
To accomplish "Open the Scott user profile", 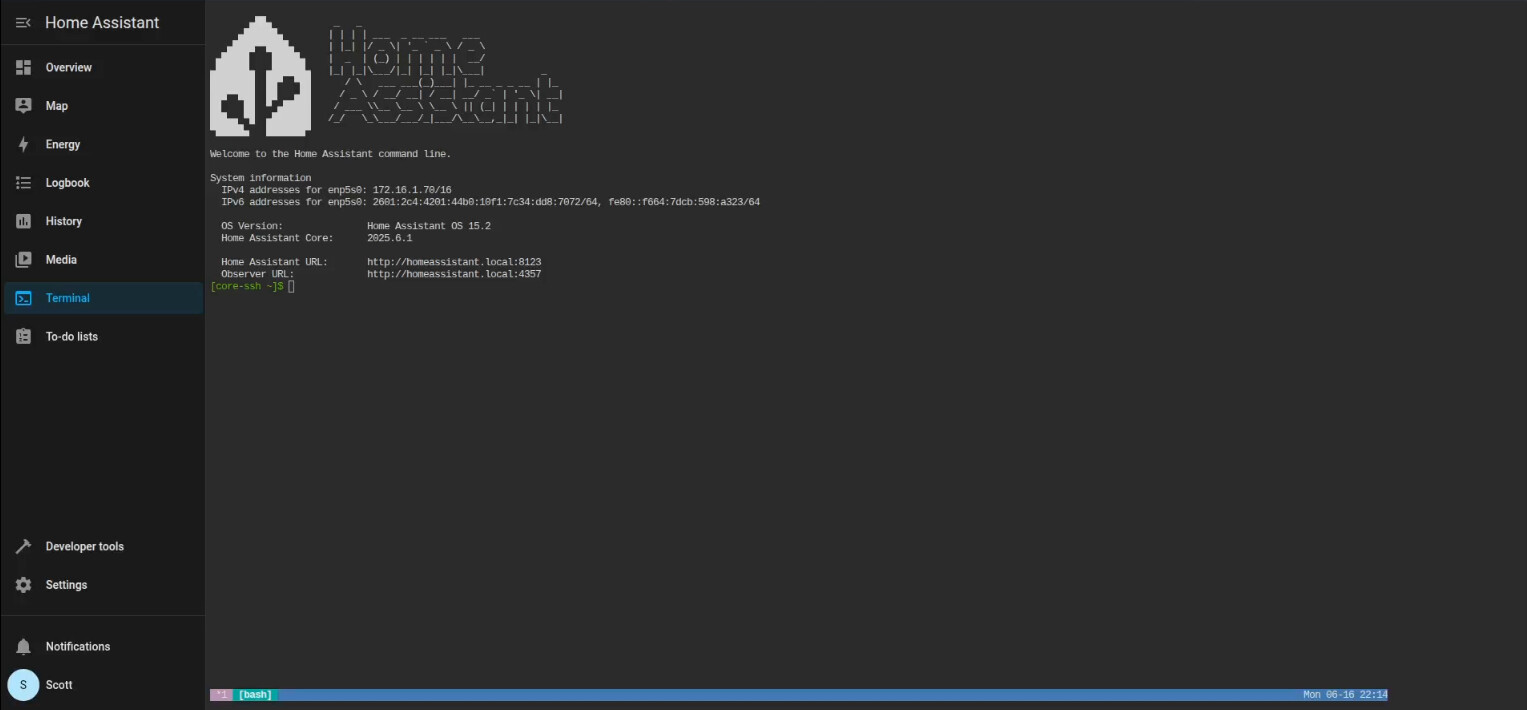I will [x=103, y=685].
